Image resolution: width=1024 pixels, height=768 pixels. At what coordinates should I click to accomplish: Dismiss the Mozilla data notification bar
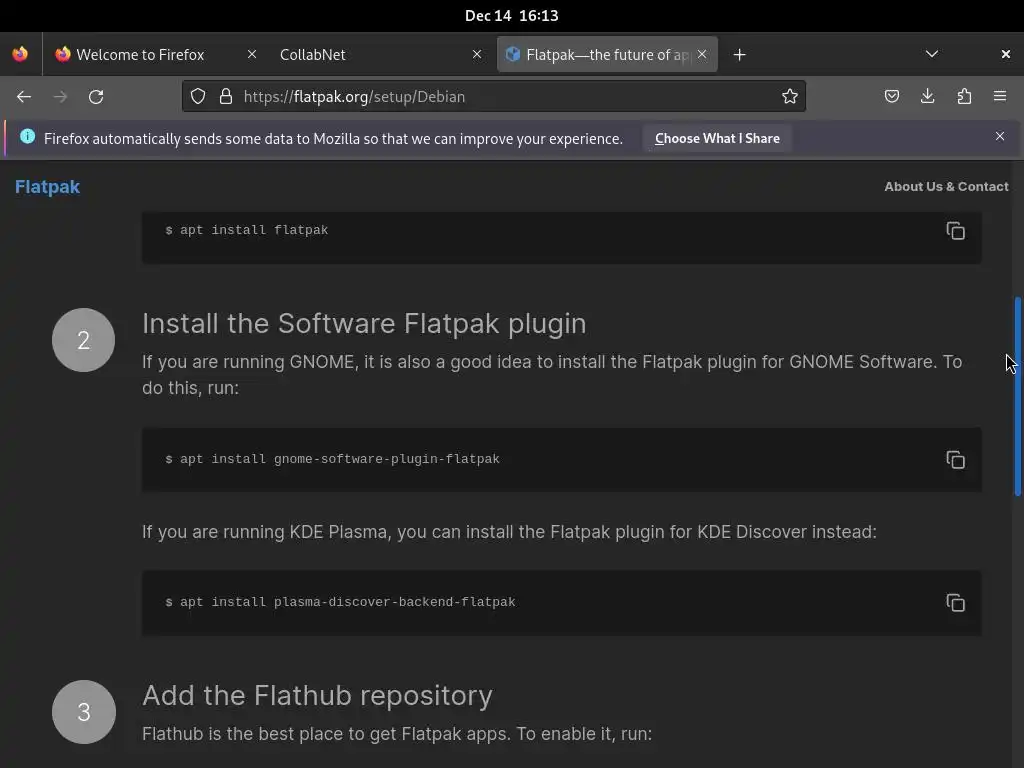pos(1000,136)
